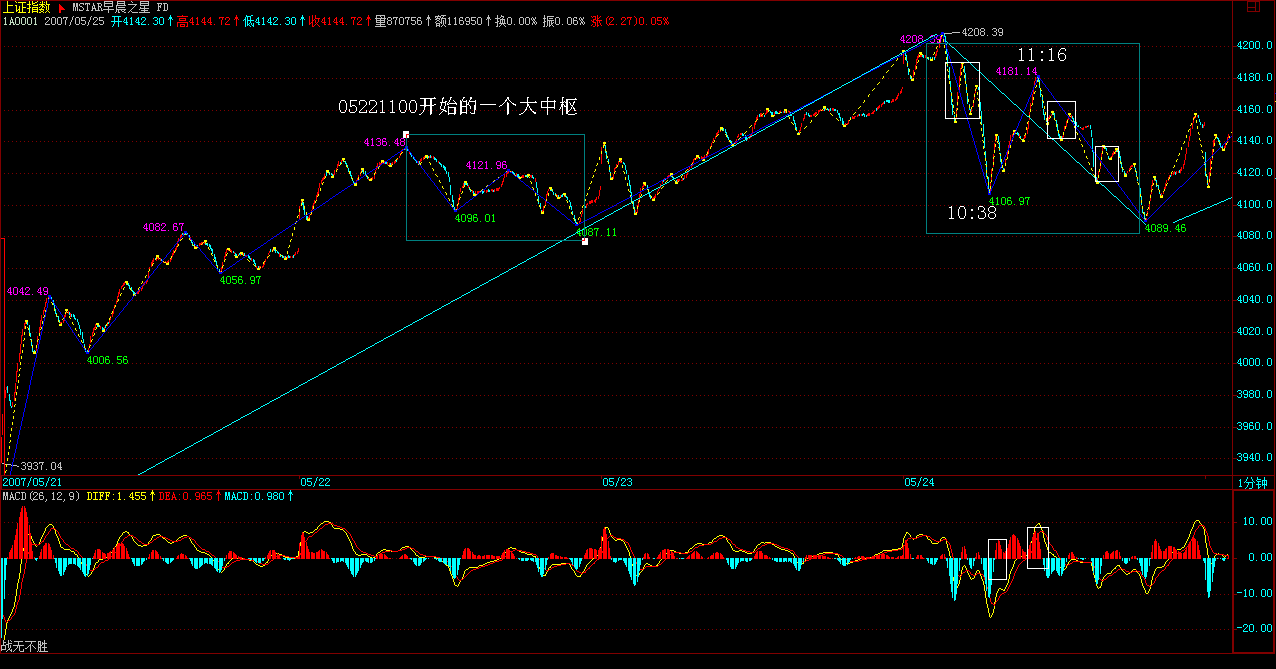
Task: Click the 05/23 date marker on the time axis
Action: click(617, 482)
